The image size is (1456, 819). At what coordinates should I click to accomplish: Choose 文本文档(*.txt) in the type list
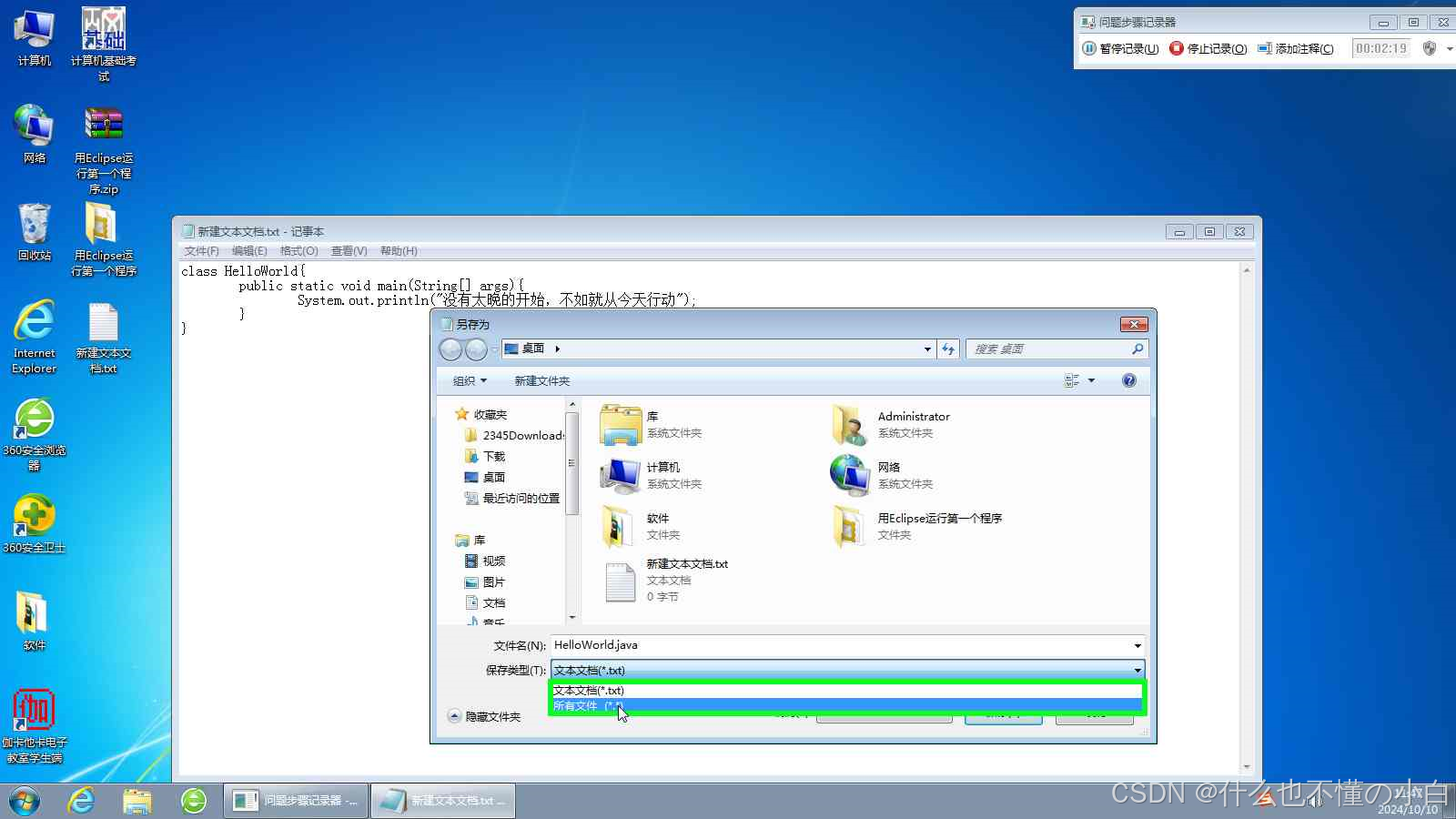pos(846,691)
